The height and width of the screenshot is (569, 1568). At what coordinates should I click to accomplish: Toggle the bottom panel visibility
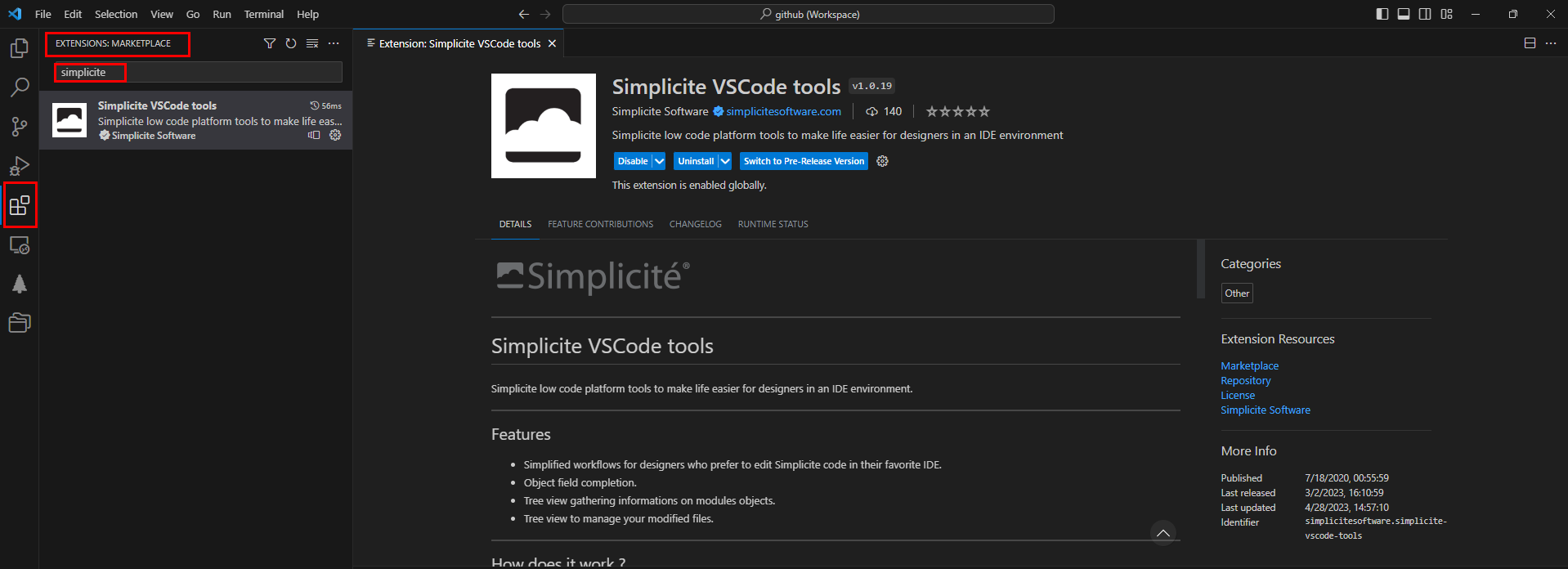(x=1404, y=14)
